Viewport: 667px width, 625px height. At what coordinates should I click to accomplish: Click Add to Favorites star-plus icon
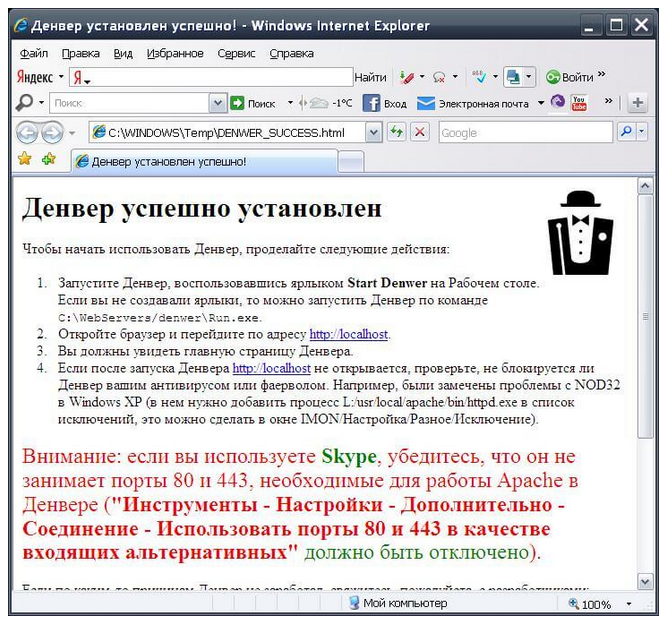[49, 159]
